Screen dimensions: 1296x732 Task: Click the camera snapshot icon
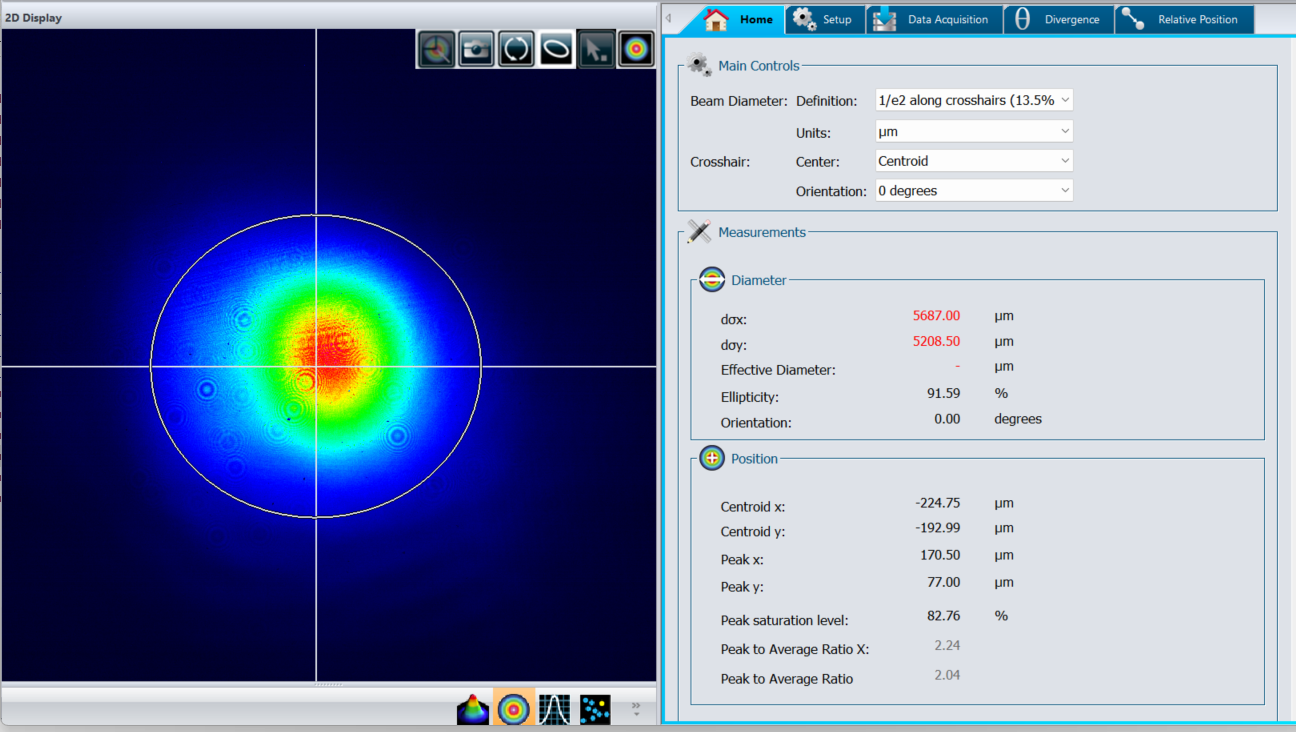476,49
